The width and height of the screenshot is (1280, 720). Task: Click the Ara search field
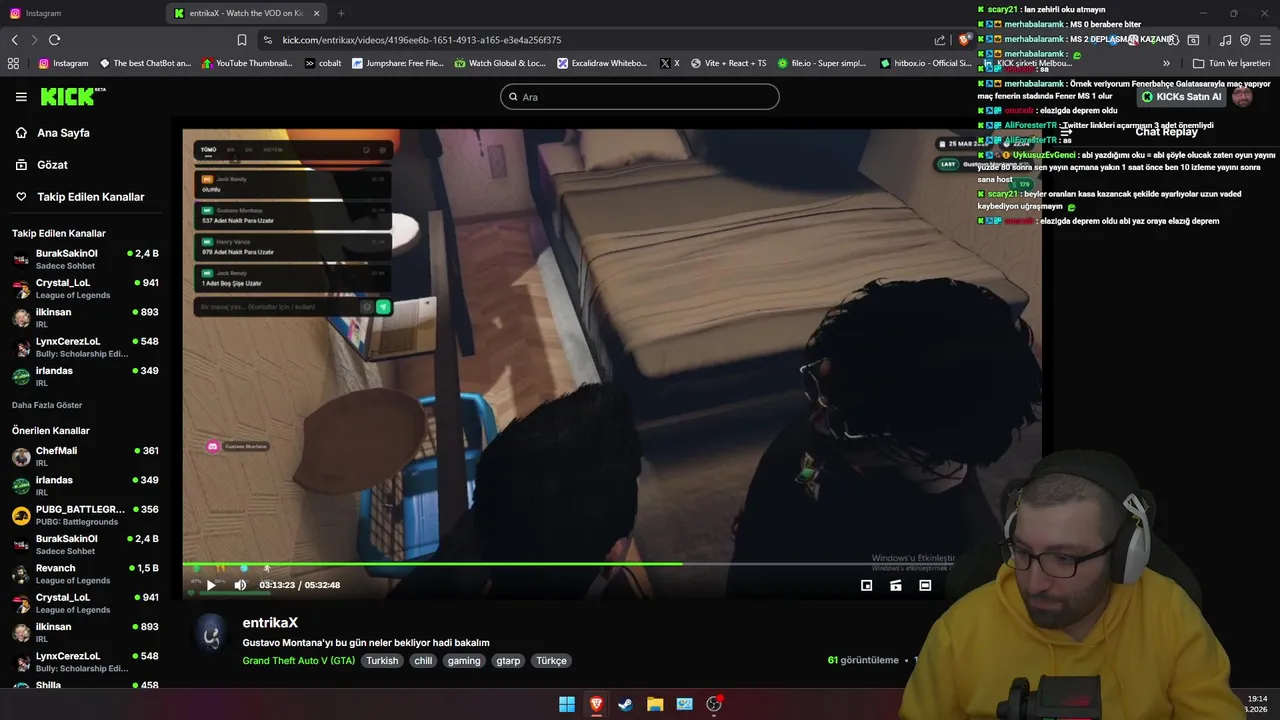point(640,97)
